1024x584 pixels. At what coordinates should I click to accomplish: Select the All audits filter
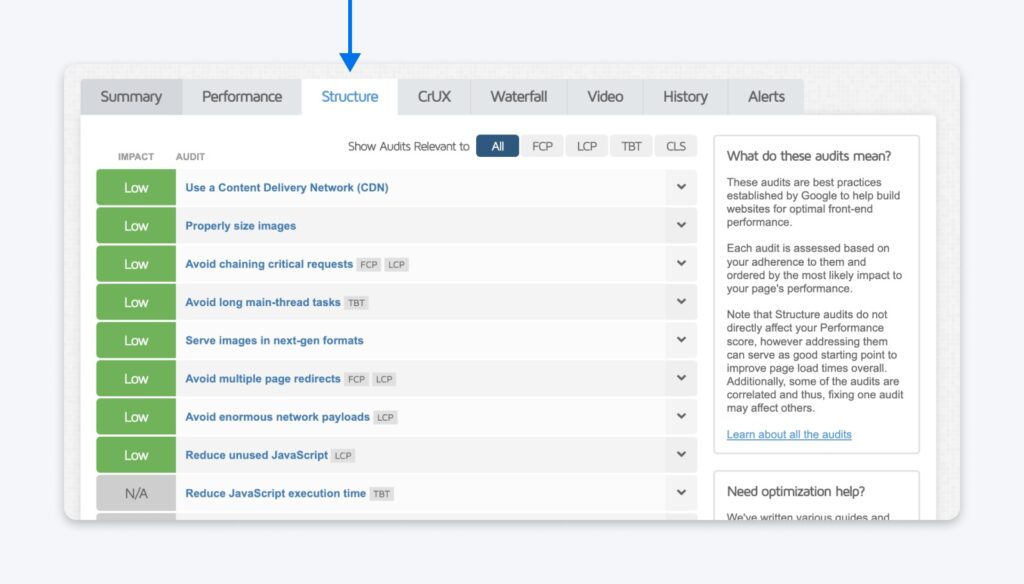(497, 146)
